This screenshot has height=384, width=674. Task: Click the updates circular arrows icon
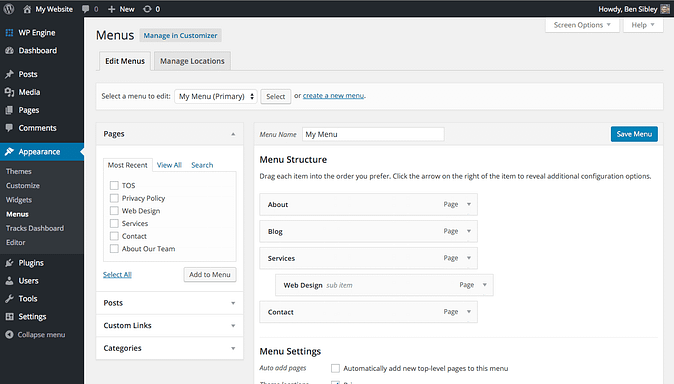coord(147,9)
